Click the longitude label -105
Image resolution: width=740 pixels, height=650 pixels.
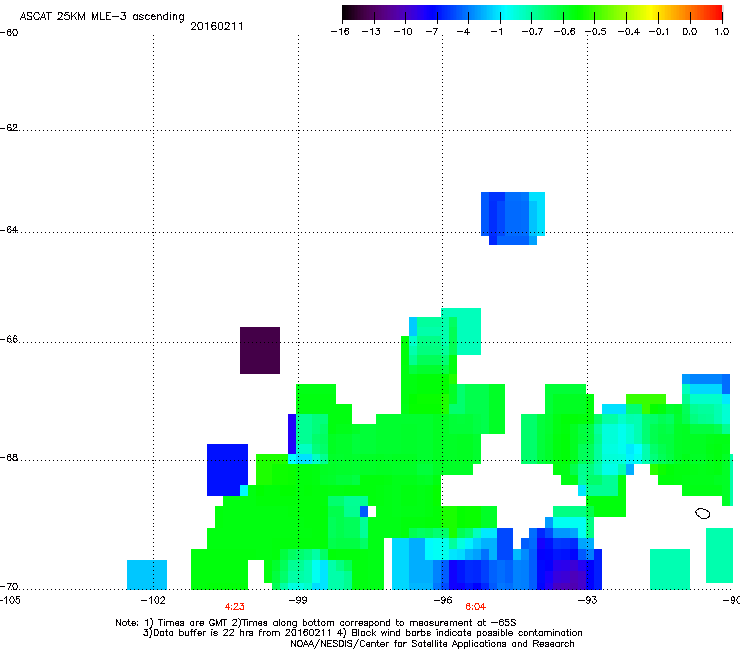tap(10, 600)
